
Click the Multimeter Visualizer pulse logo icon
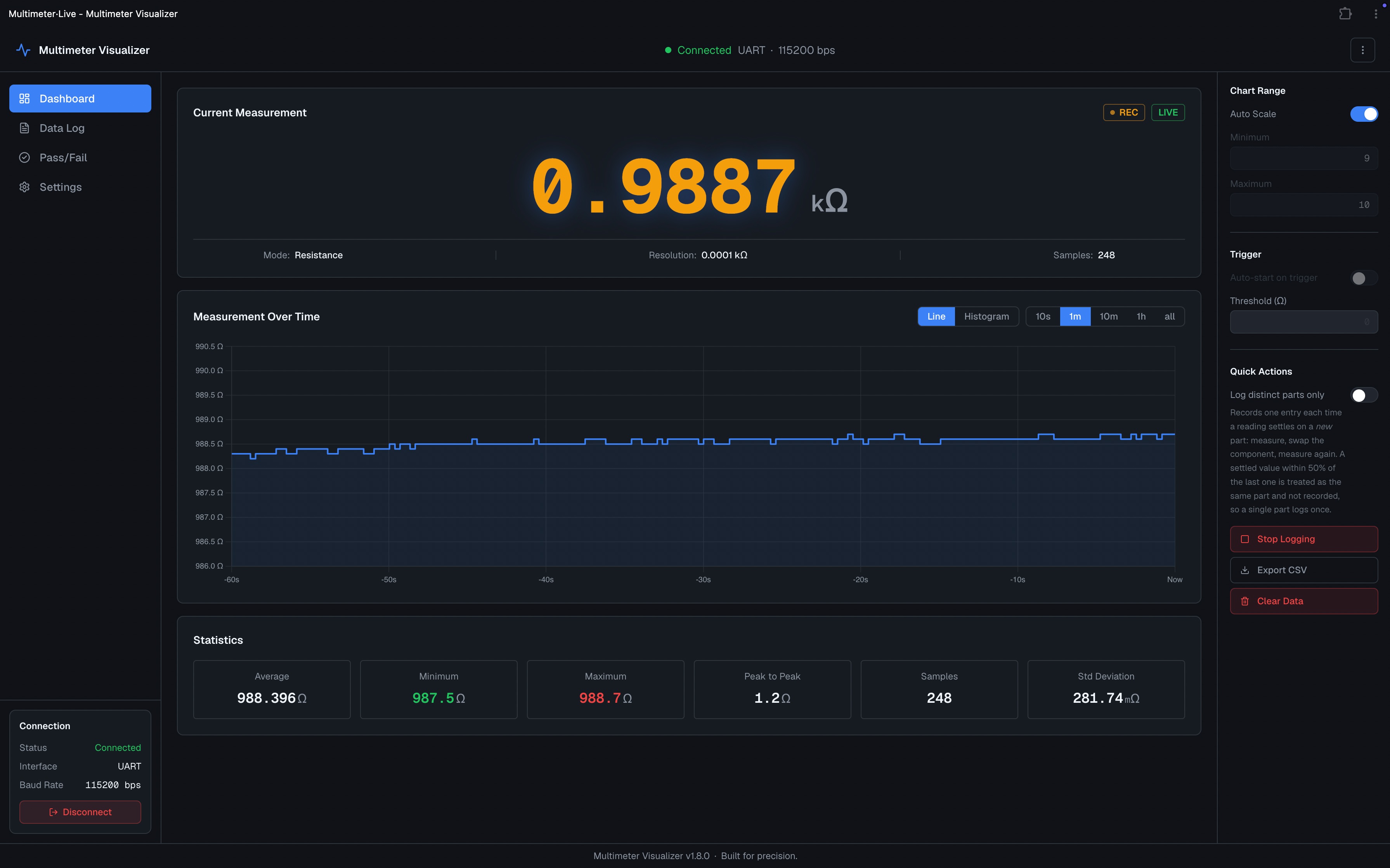23,50
